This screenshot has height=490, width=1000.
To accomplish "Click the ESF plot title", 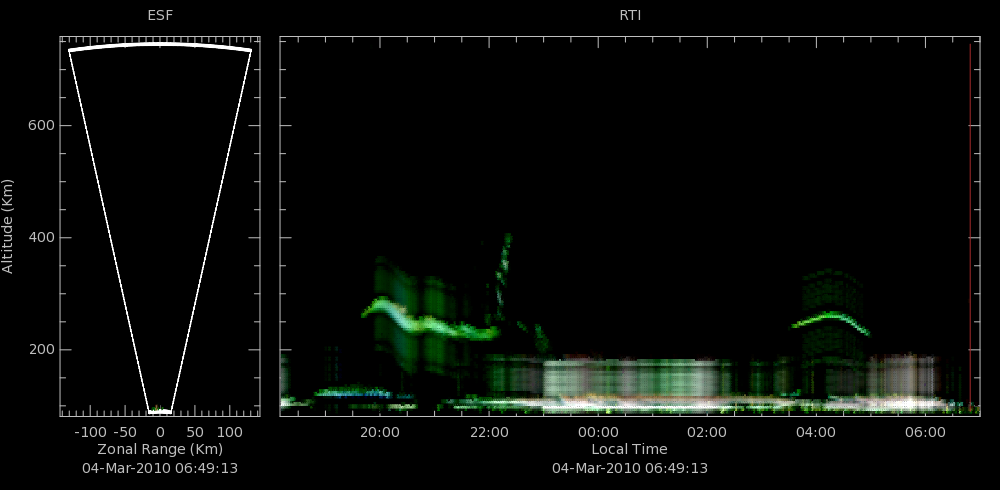I will (160, 16).
